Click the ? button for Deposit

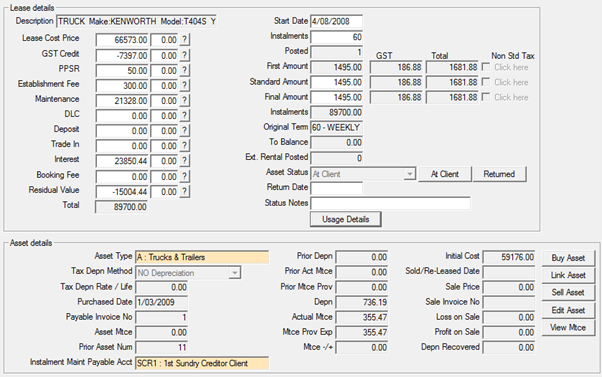point(184,131)
